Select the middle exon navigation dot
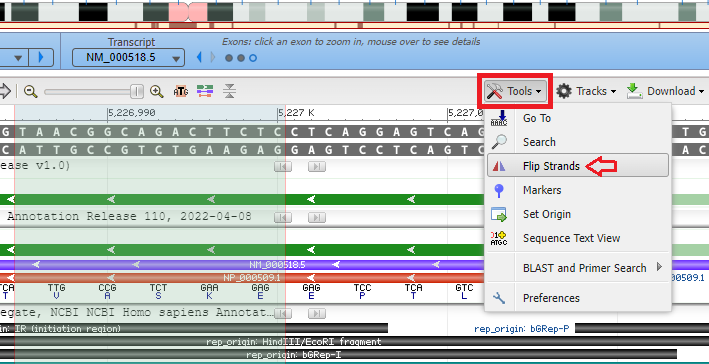 241,58
